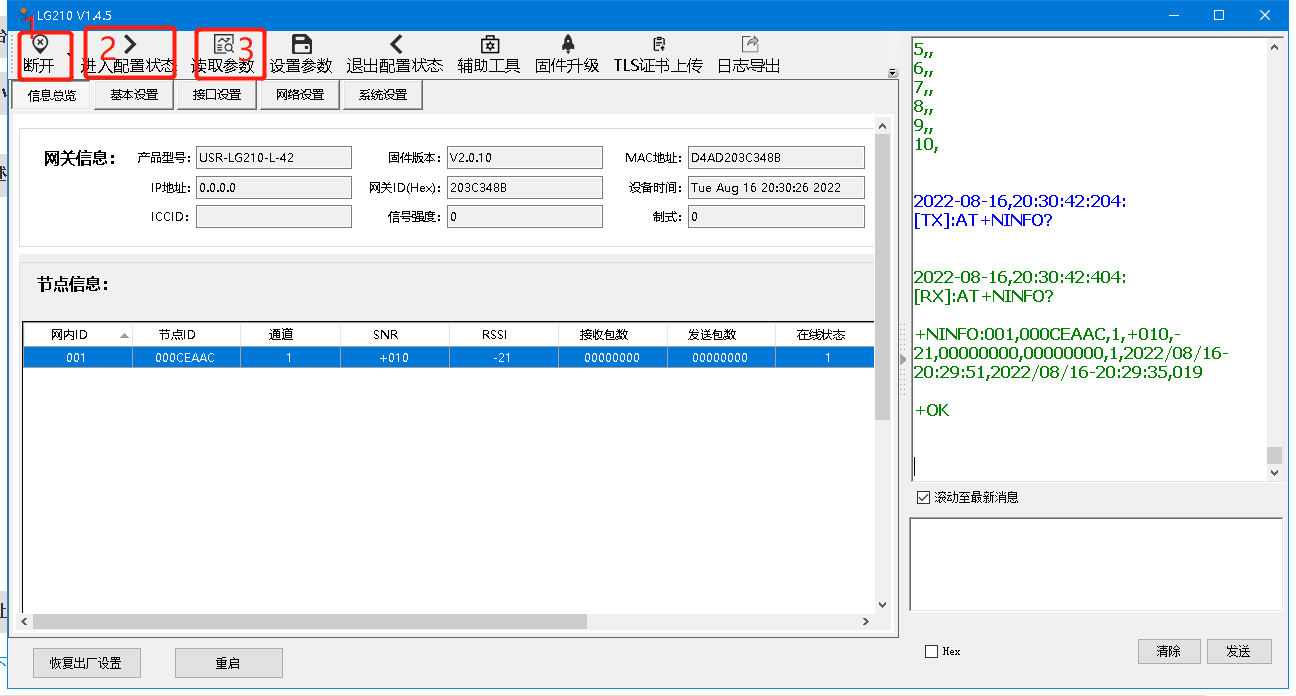This screenshot has height=696, width=1296.
Task: Click the 固件升级 rocket icon
Action: (x=567, y=44)
